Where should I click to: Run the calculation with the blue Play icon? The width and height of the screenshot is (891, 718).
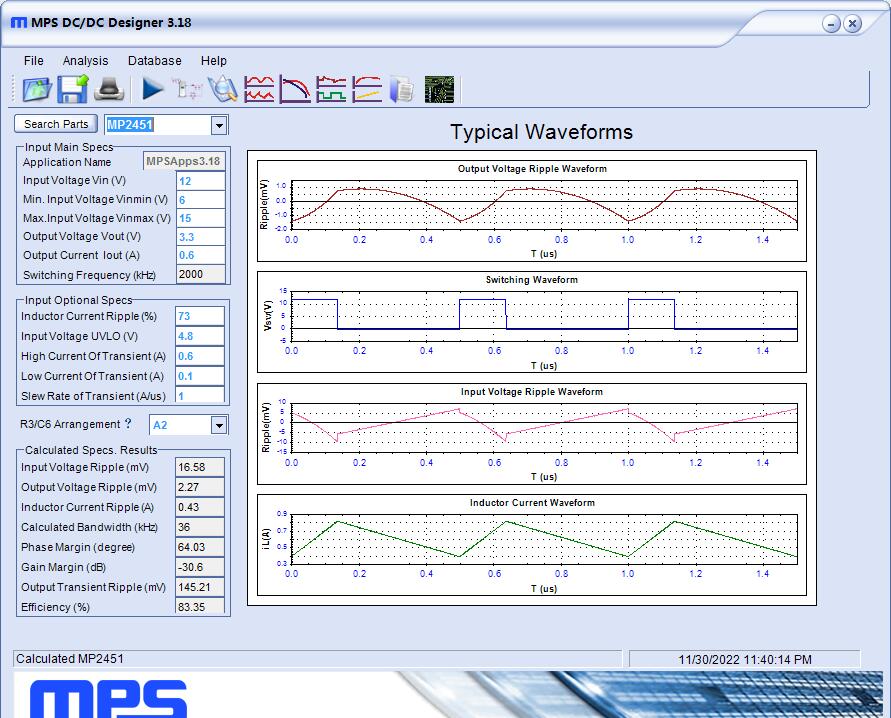click(x=152, y=88)
